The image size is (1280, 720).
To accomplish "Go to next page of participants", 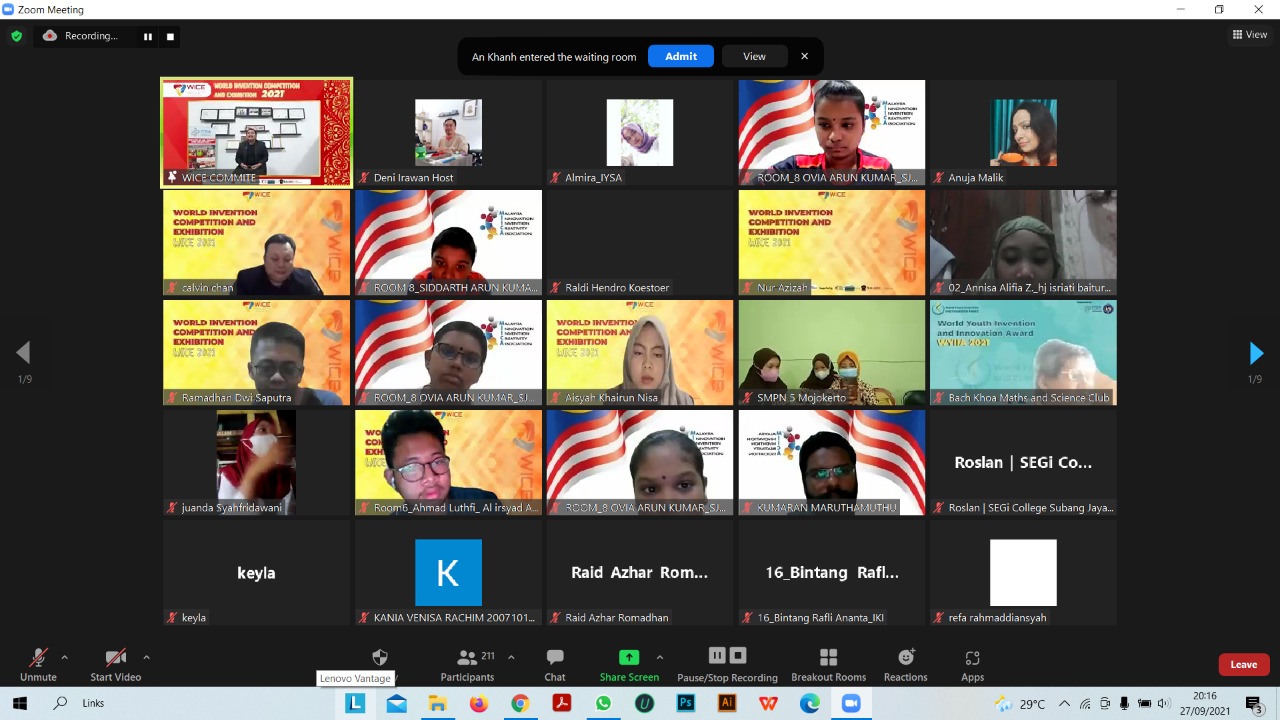I will tap(1256, 353).
